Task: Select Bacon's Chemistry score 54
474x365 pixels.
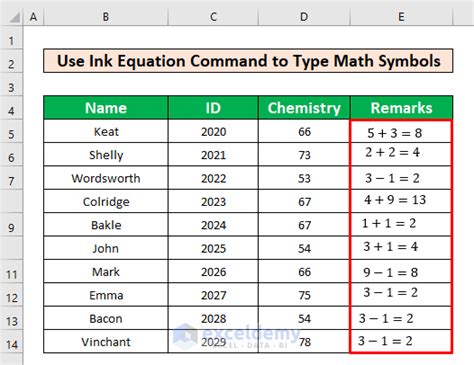Action: (x=304, y=318)
